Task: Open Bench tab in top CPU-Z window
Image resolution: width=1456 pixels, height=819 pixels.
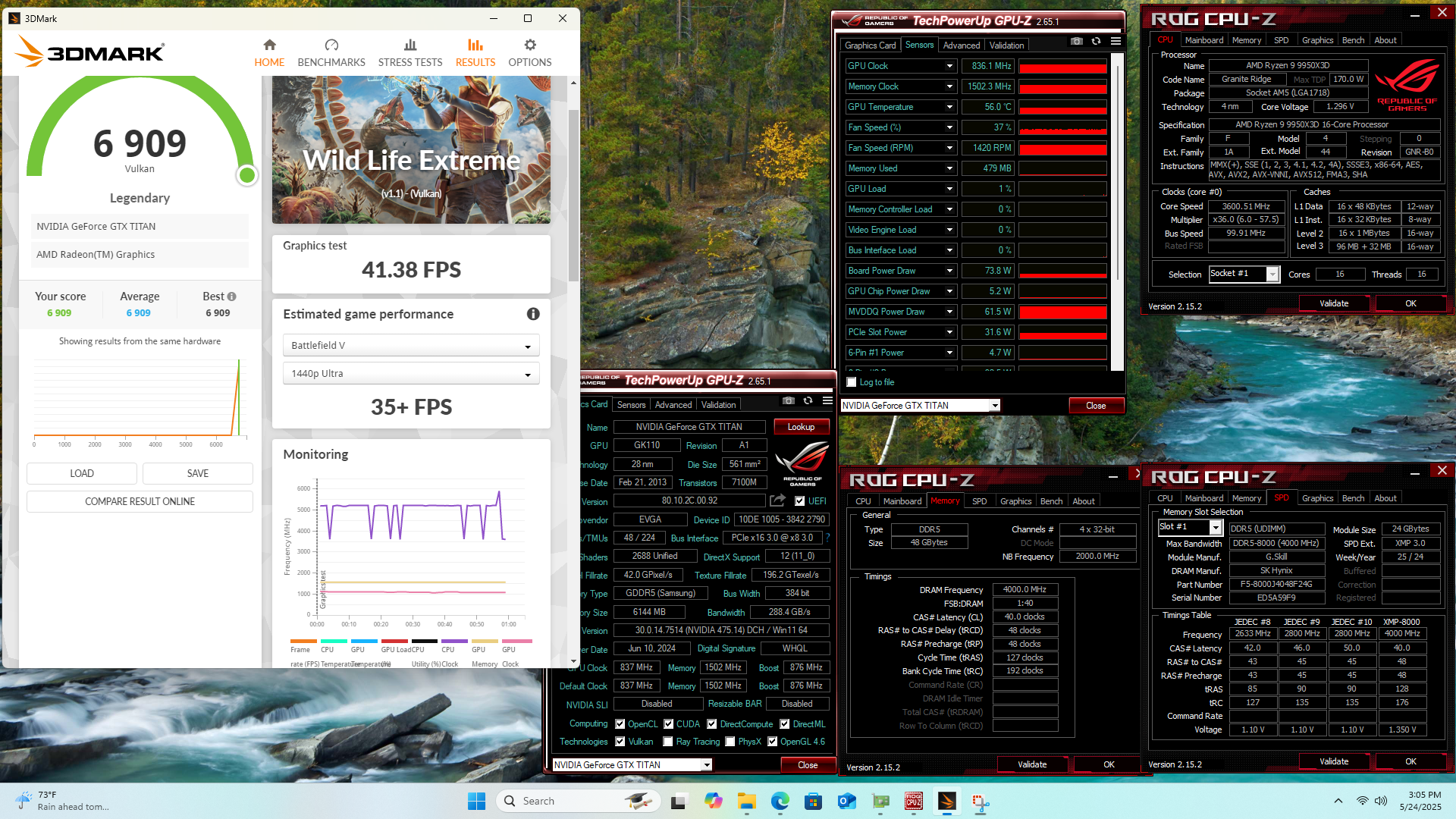Action: coord(1353,40)
